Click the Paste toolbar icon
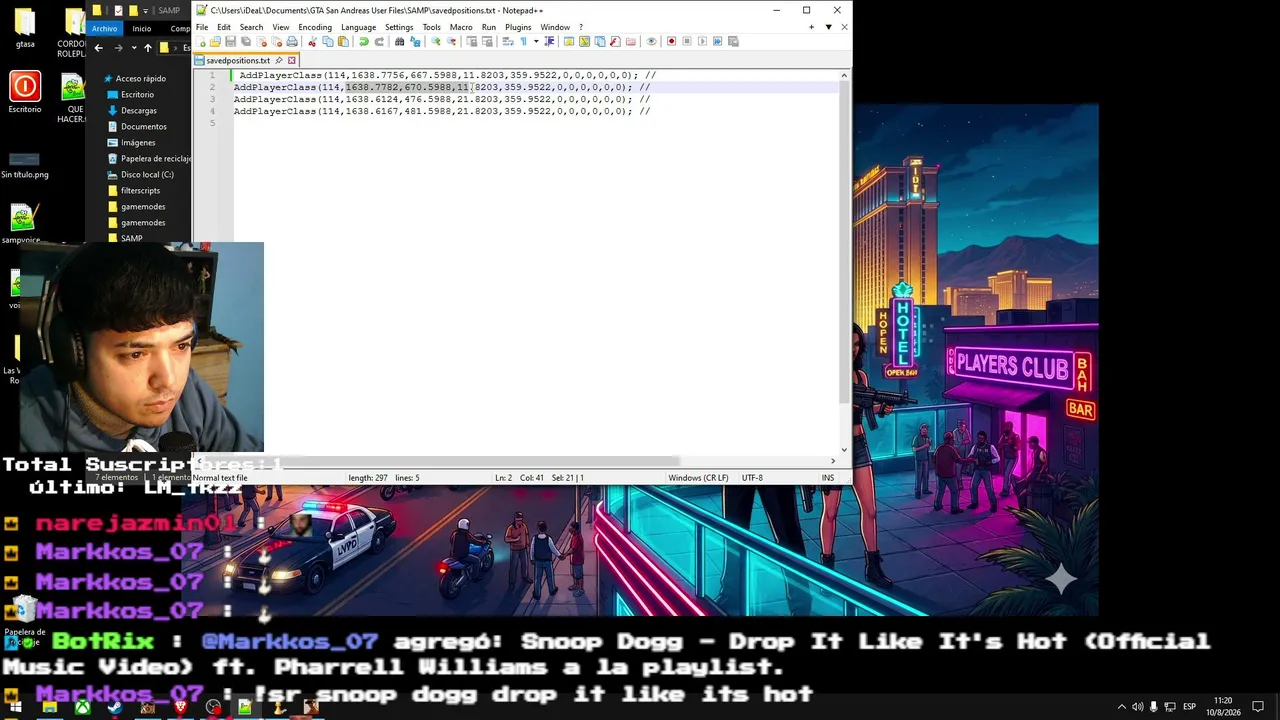Screen dimensions: 1280x720 [x=343, y=42]
